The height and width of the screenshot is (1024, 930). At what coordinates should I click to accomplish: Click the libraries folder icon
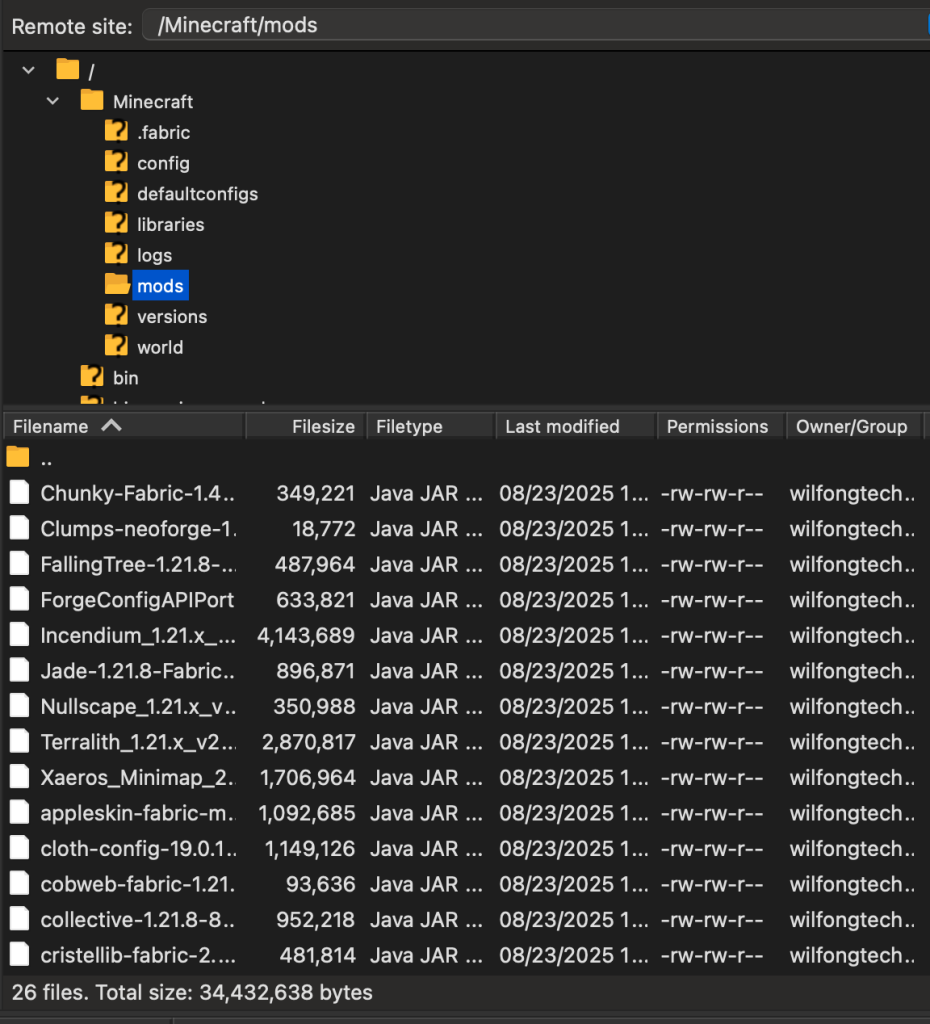coord(116,223)
